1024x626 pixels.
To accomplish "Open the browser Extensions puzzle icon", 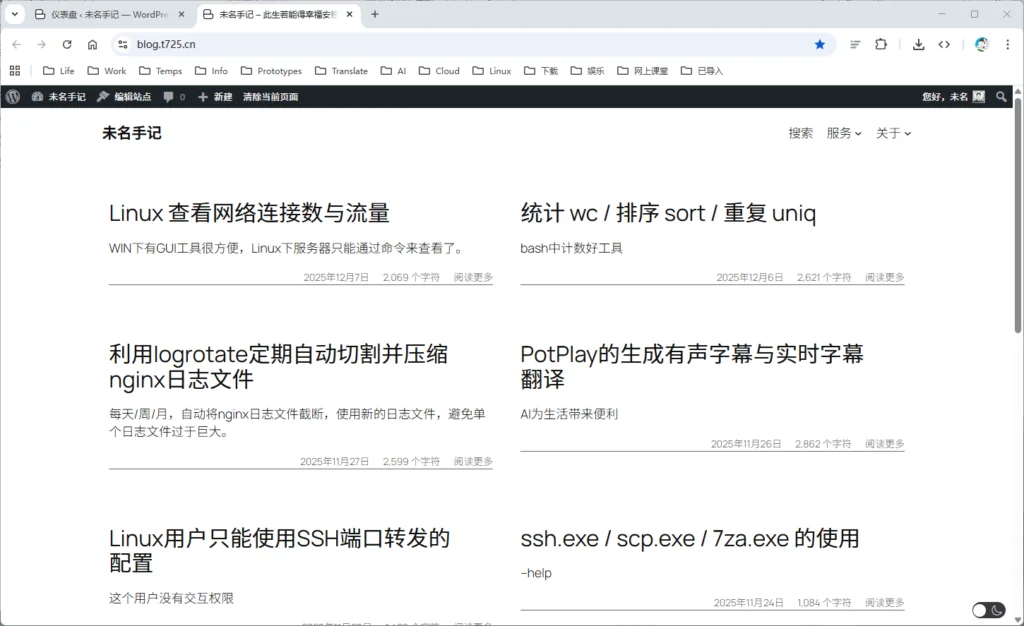I will [881, 44].
